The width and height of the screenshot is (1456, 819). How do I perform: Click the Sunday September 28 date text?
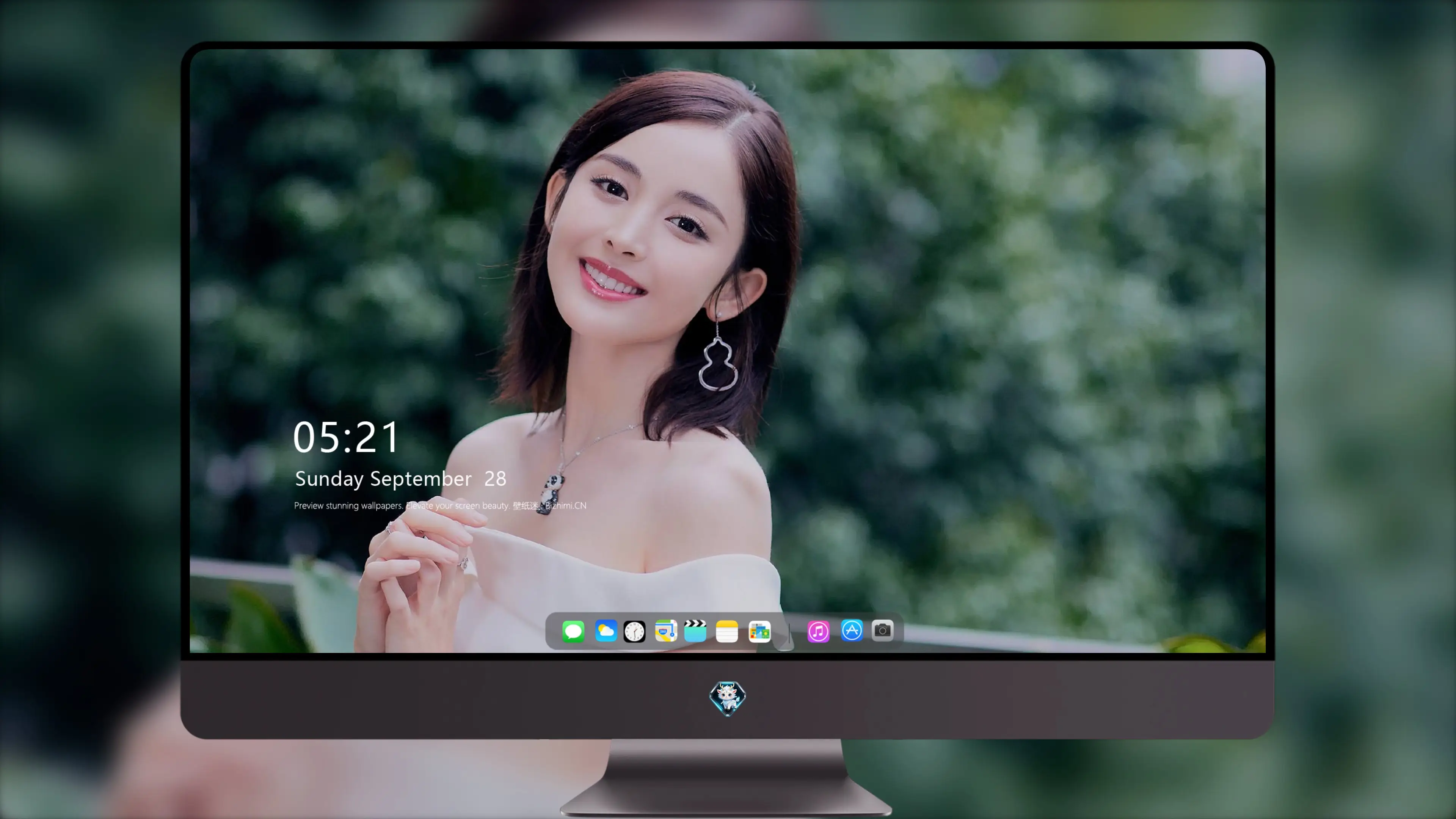point(400,479)
